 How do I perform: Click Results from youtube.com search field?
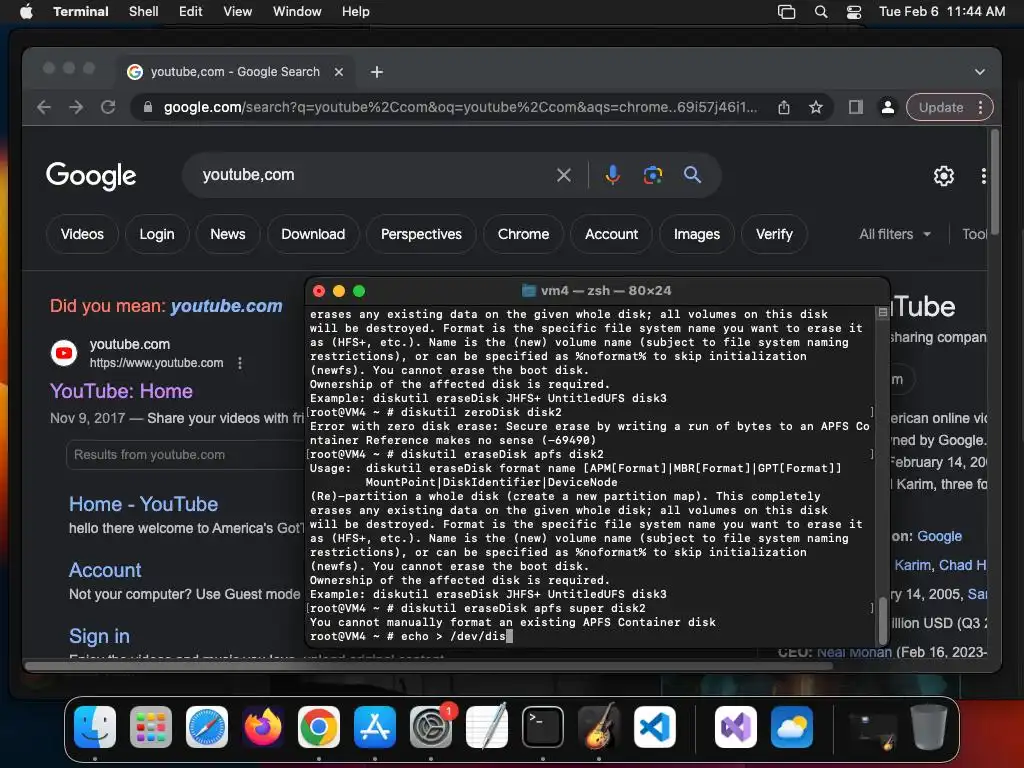(x=185, y=455)
